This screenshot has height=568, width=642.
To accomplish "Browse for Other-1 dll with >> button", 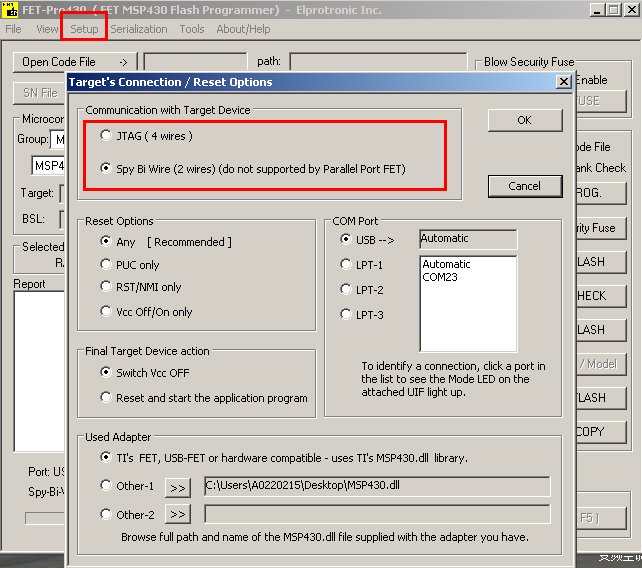I will [x=178, y=488].
